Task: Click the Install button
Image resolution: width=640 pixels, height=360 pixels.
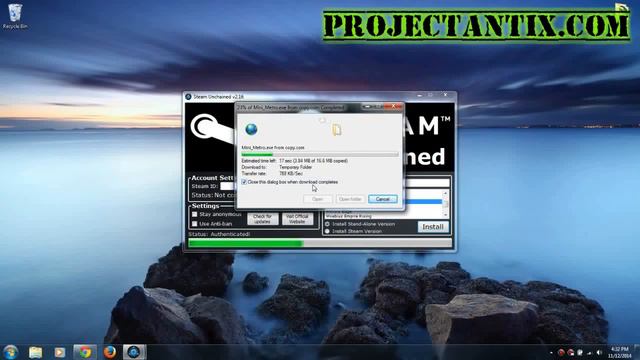Action: [433, 227]
